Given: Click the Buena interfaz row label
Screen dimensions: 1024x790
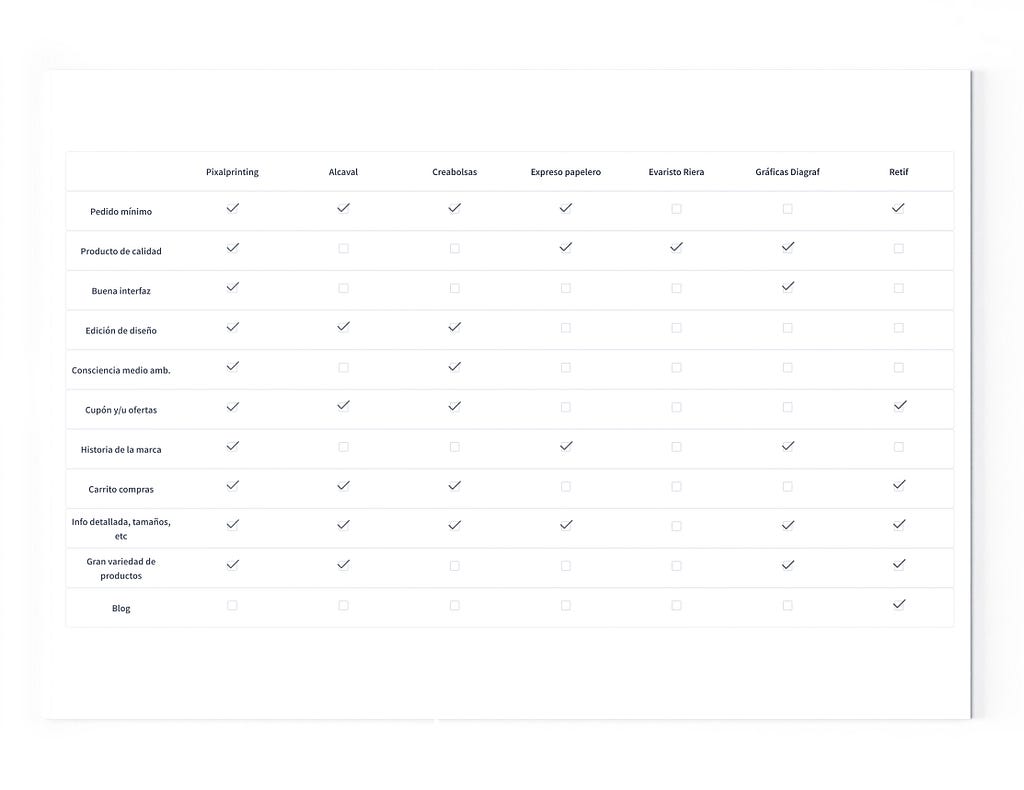Looking at the screenshot, I should [x=121, y=291].
